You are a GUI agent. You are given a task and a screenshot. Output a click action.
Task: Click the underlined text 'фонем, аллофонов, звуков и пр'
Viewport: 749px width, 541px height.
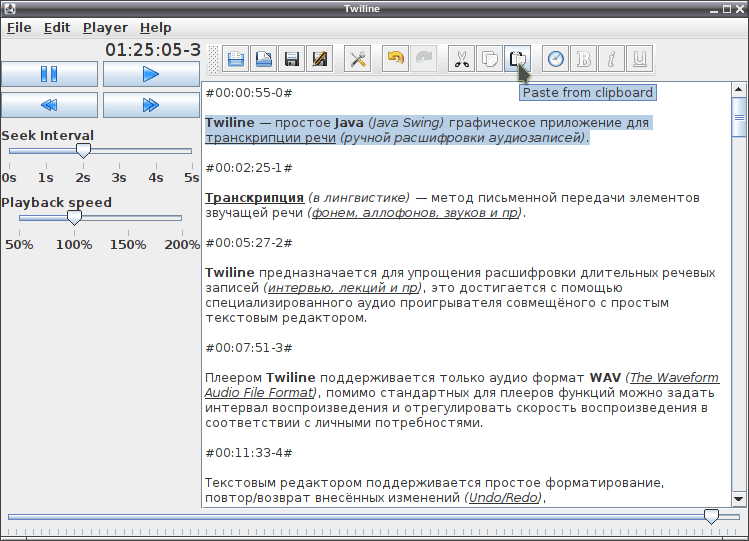tap(415, 212)
